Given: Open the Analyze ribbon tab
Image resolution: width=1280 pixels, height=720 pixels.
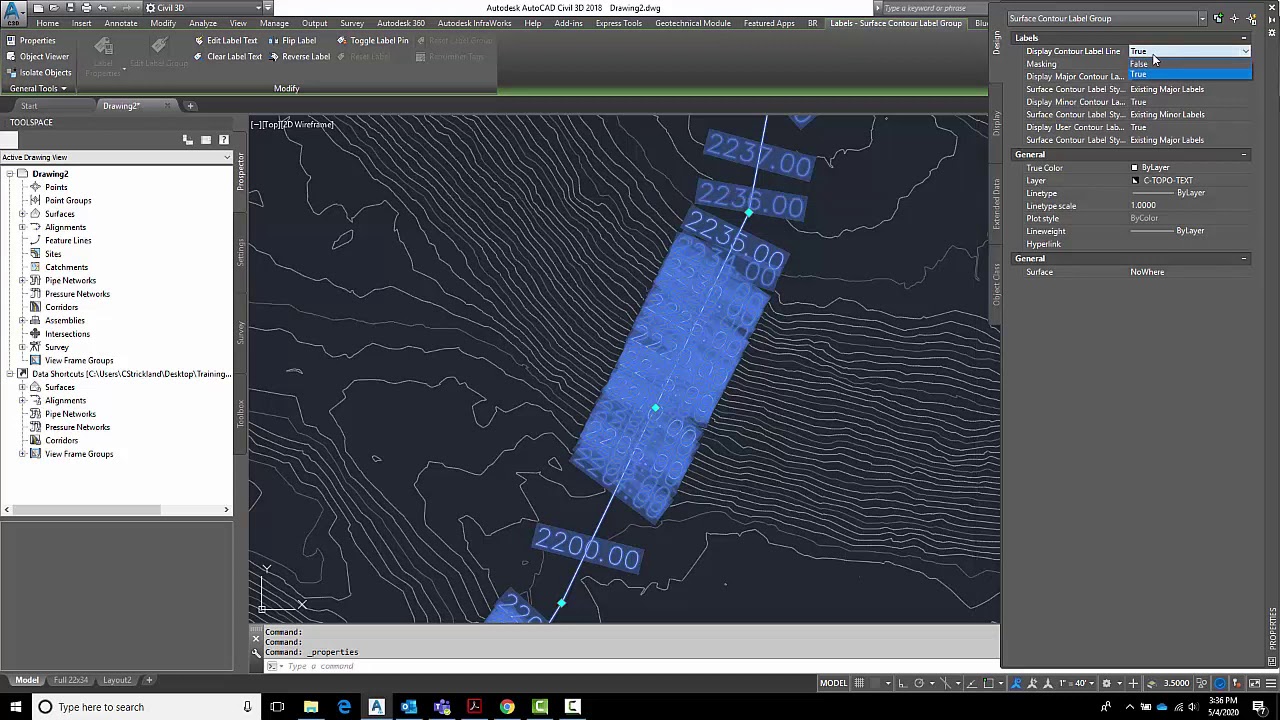Looking at the screenshot, I should click(x=203, y=23).
